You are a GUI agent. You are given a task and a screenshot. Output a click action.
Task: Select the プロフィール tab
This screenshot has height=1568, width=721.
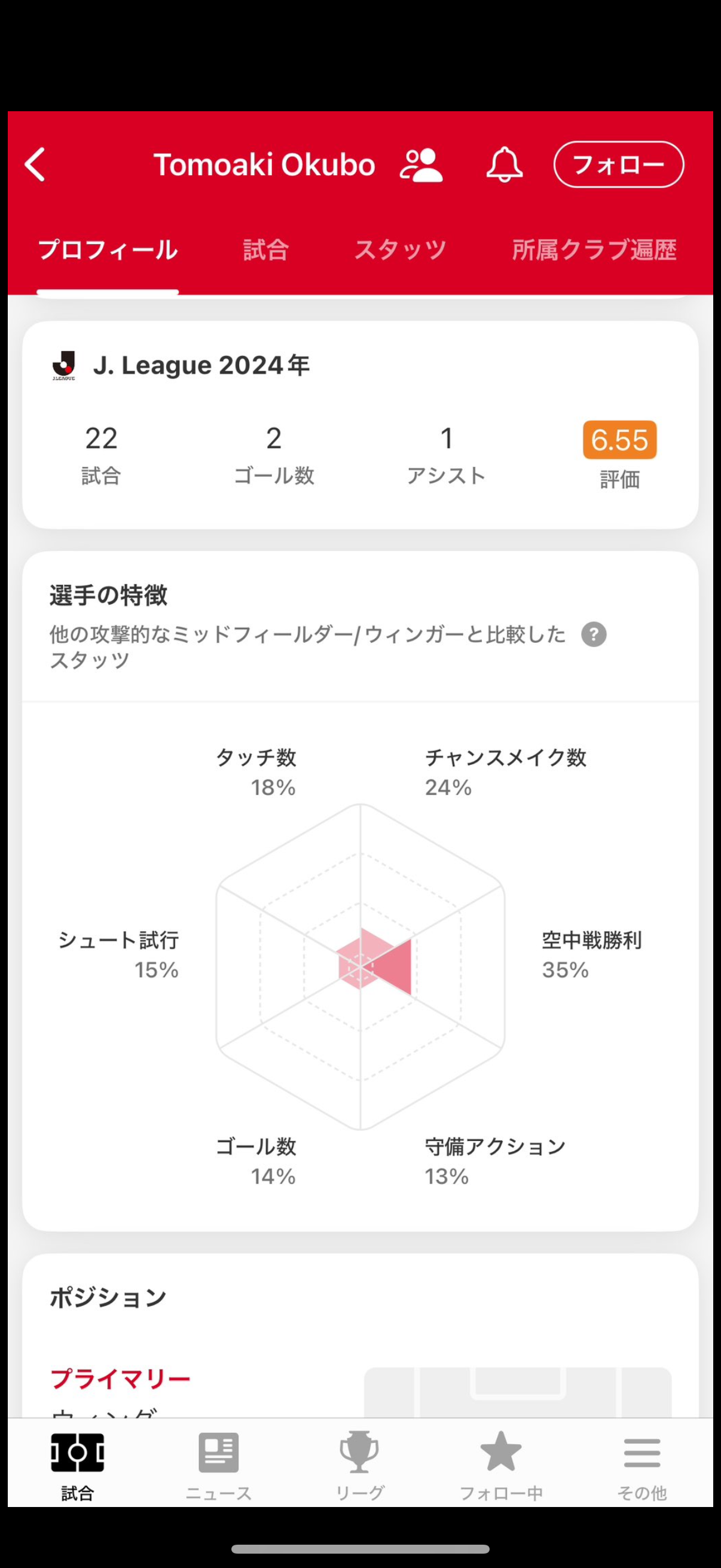(x=108, y=250)
